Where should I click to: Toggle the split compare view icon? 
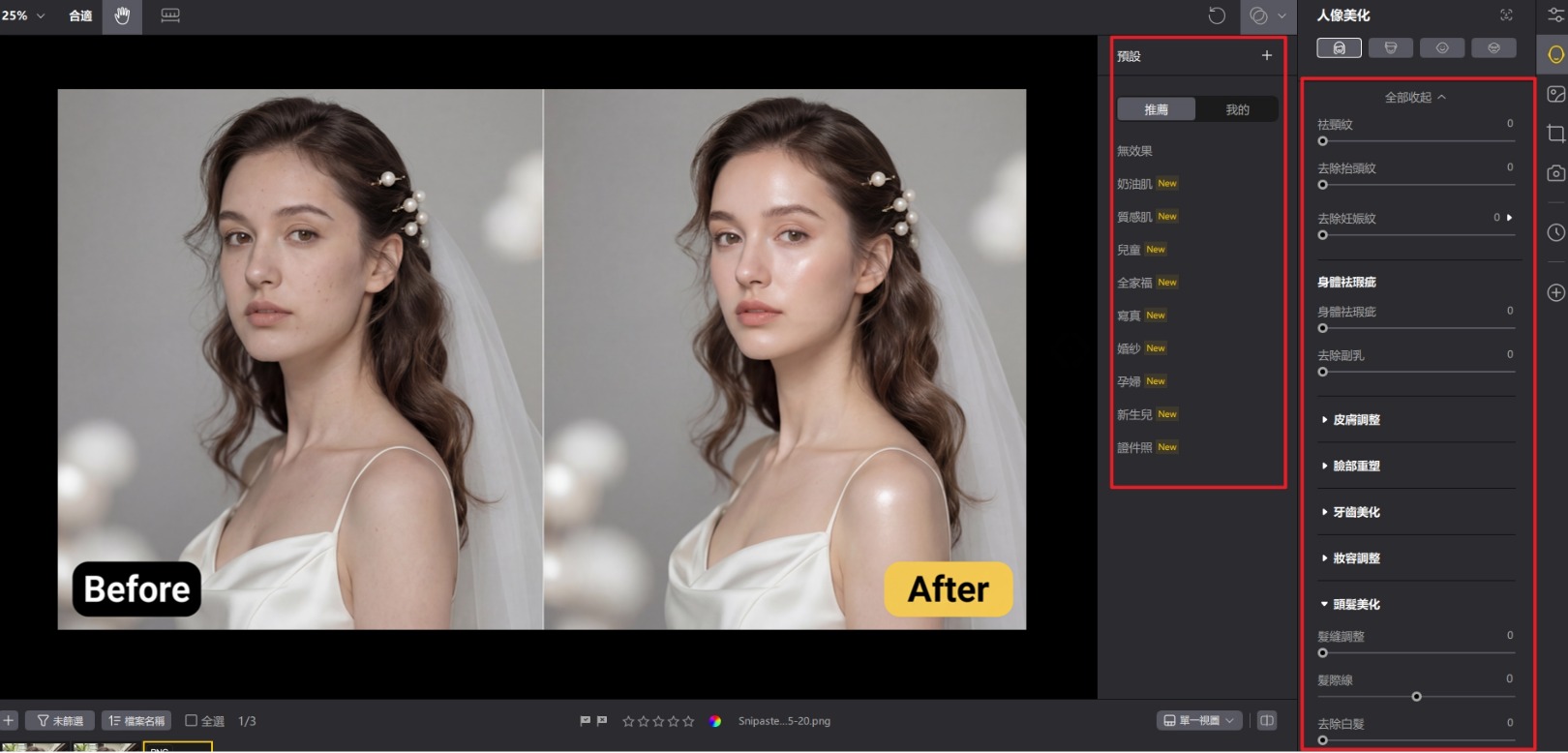pos(1266,720)
